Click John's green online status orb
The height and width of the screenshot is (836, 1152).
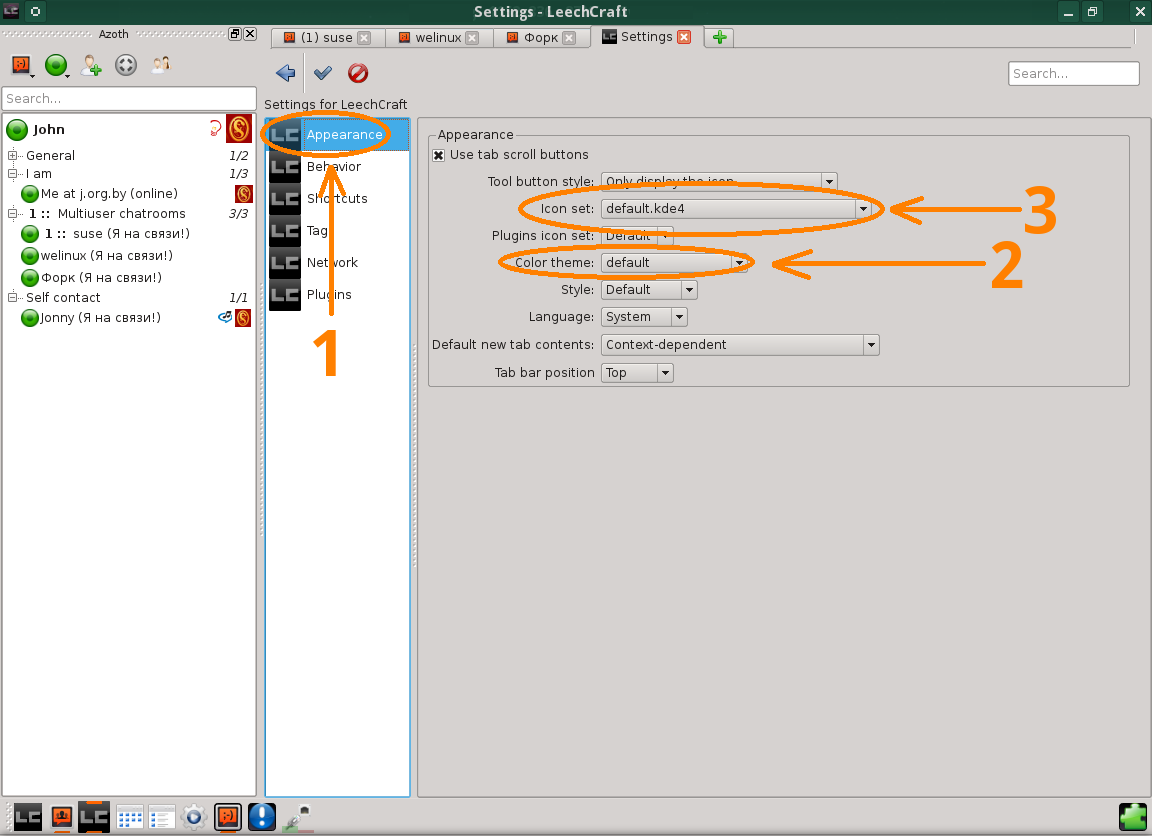(x=17, y=130)
